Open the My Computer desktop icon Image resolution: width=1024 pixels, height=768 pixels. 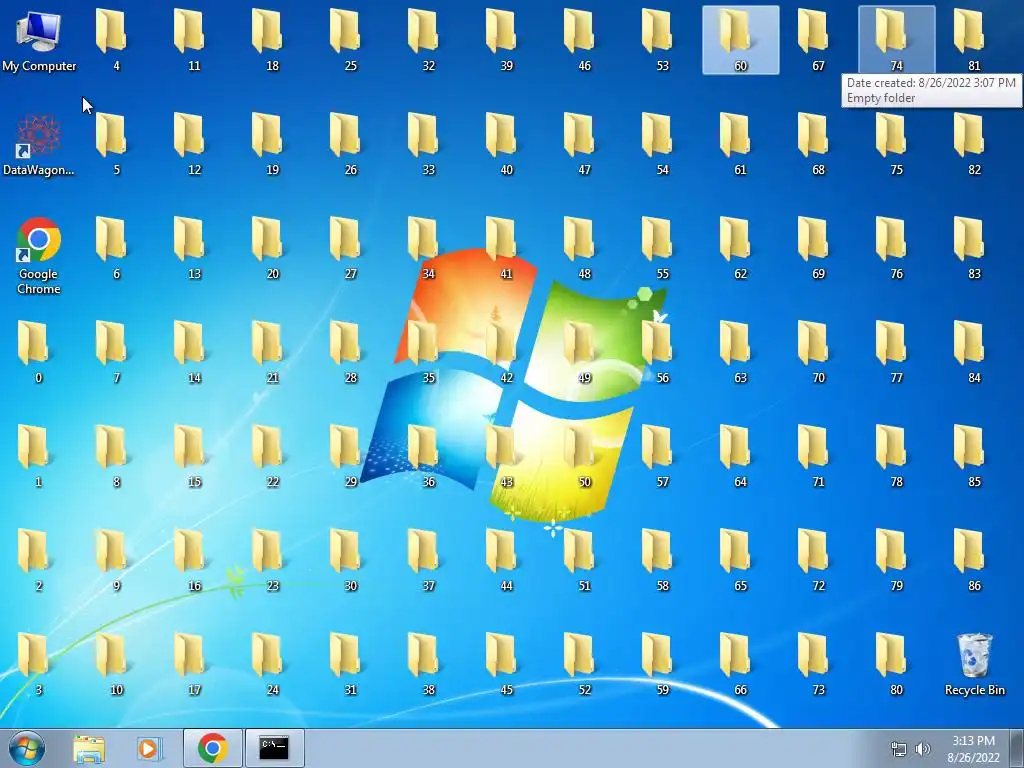(x=39, y=40)
